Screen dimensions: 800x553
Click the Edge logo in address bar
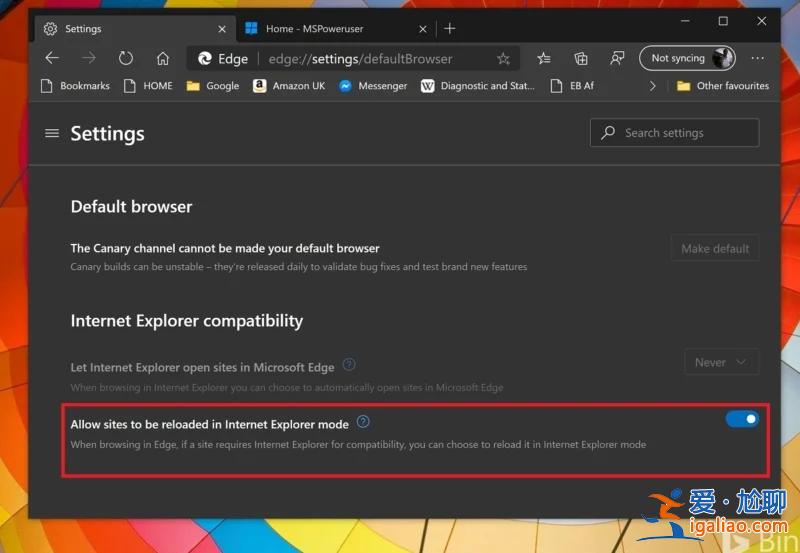205,59
